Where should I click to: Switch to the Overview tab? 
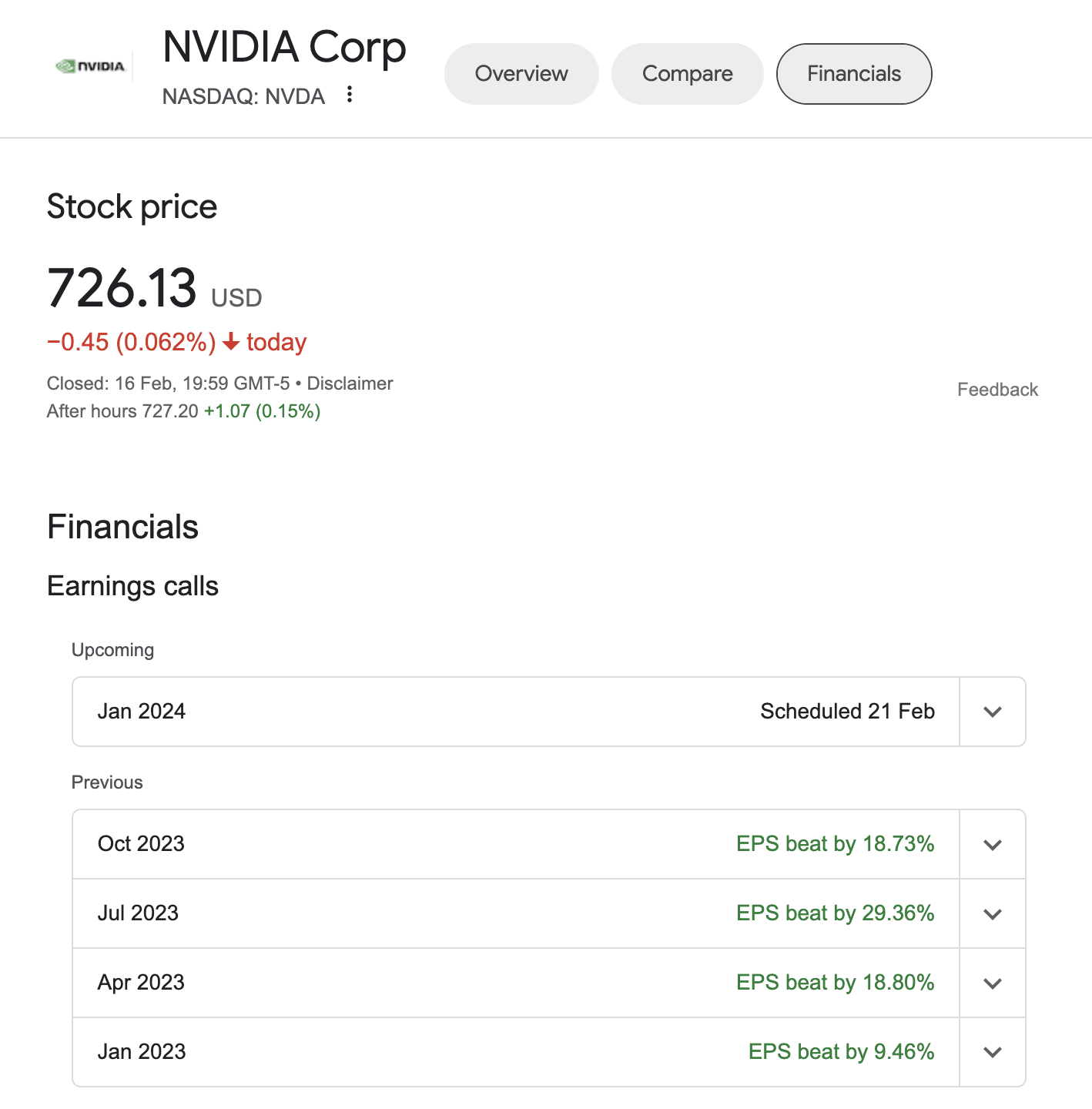521,74
